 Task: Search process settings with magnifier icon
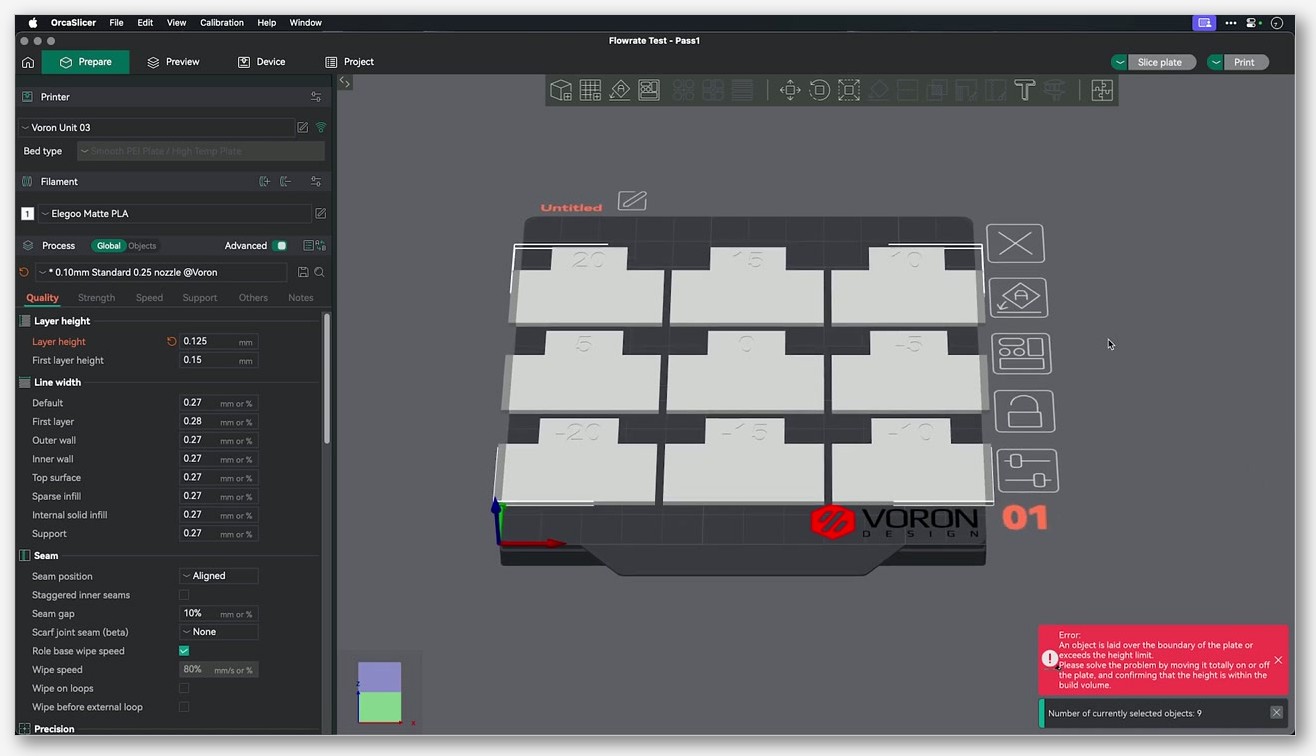[320, 272]
